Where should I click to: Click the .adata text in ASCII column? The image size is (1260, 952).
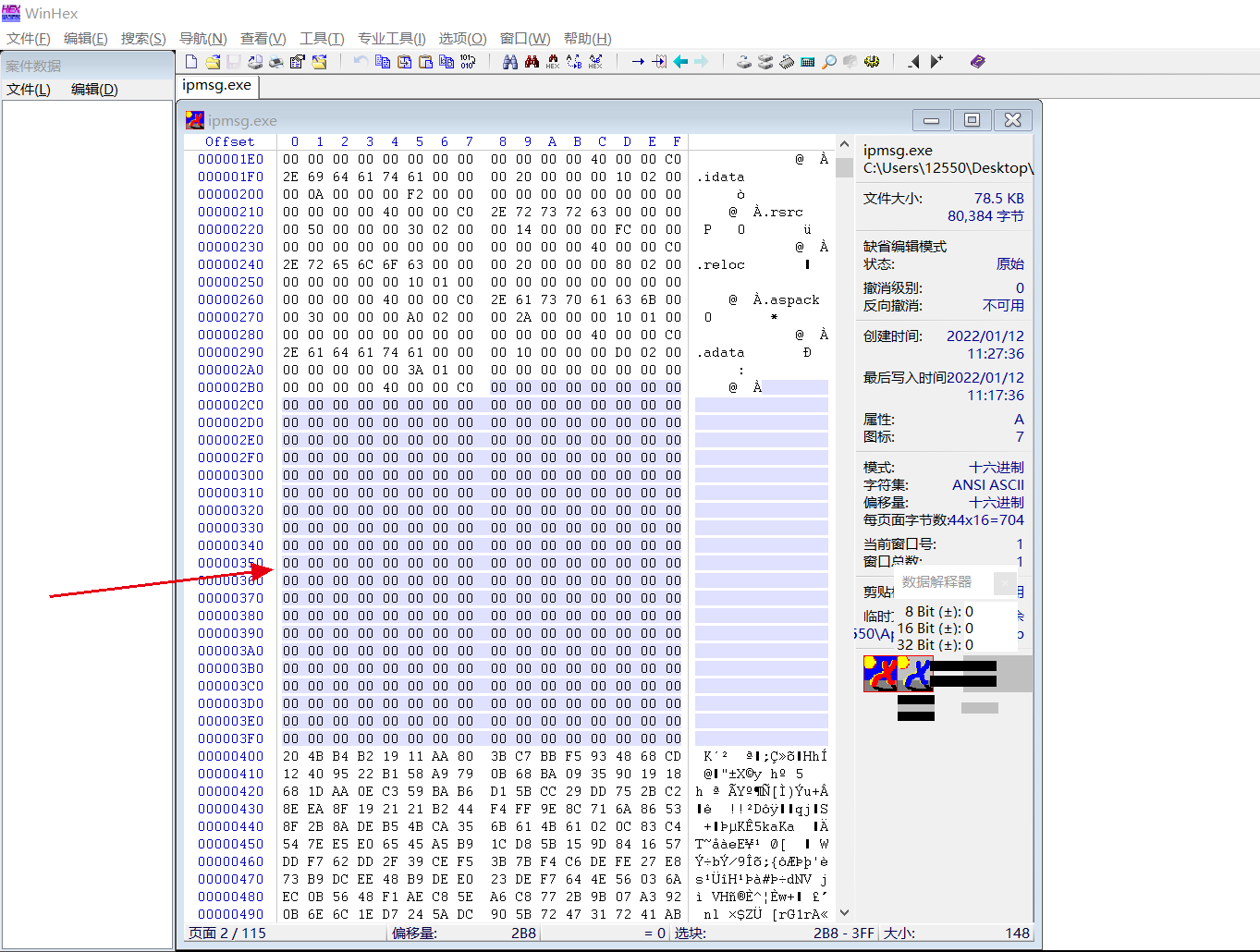[x=721, y=352]
